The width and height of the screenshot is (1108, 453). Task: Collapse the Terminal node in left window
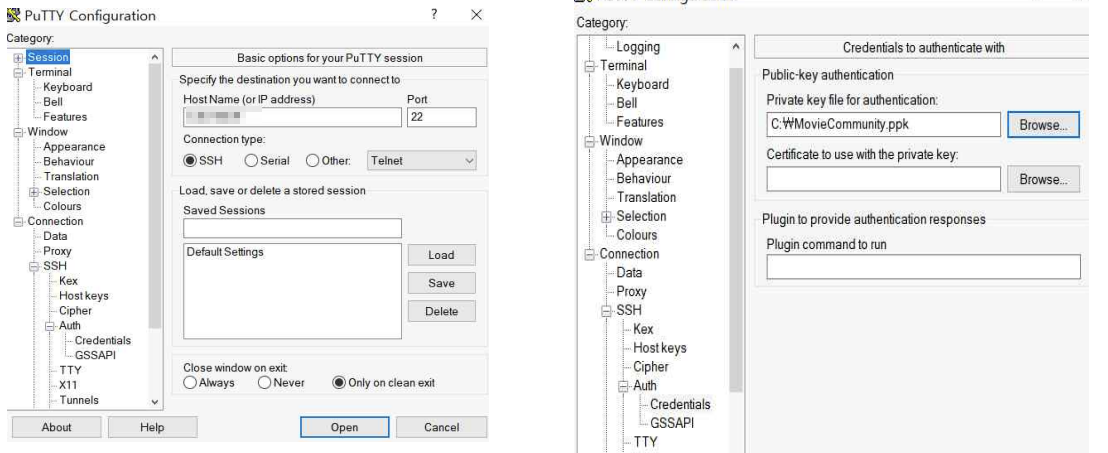(x=18, y=72)
